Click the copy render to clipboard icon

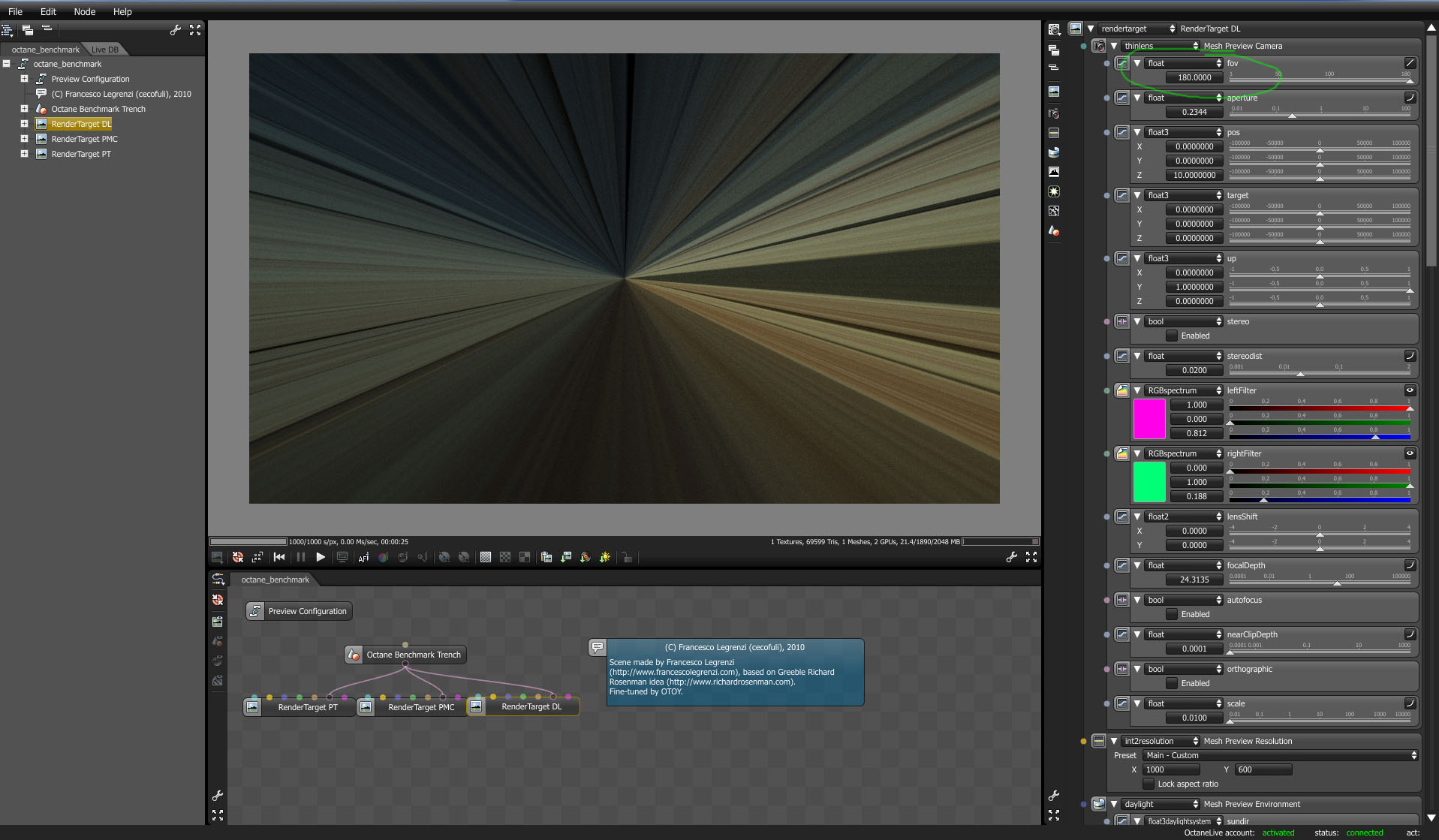pyautogui.click(x=546, y=557)
